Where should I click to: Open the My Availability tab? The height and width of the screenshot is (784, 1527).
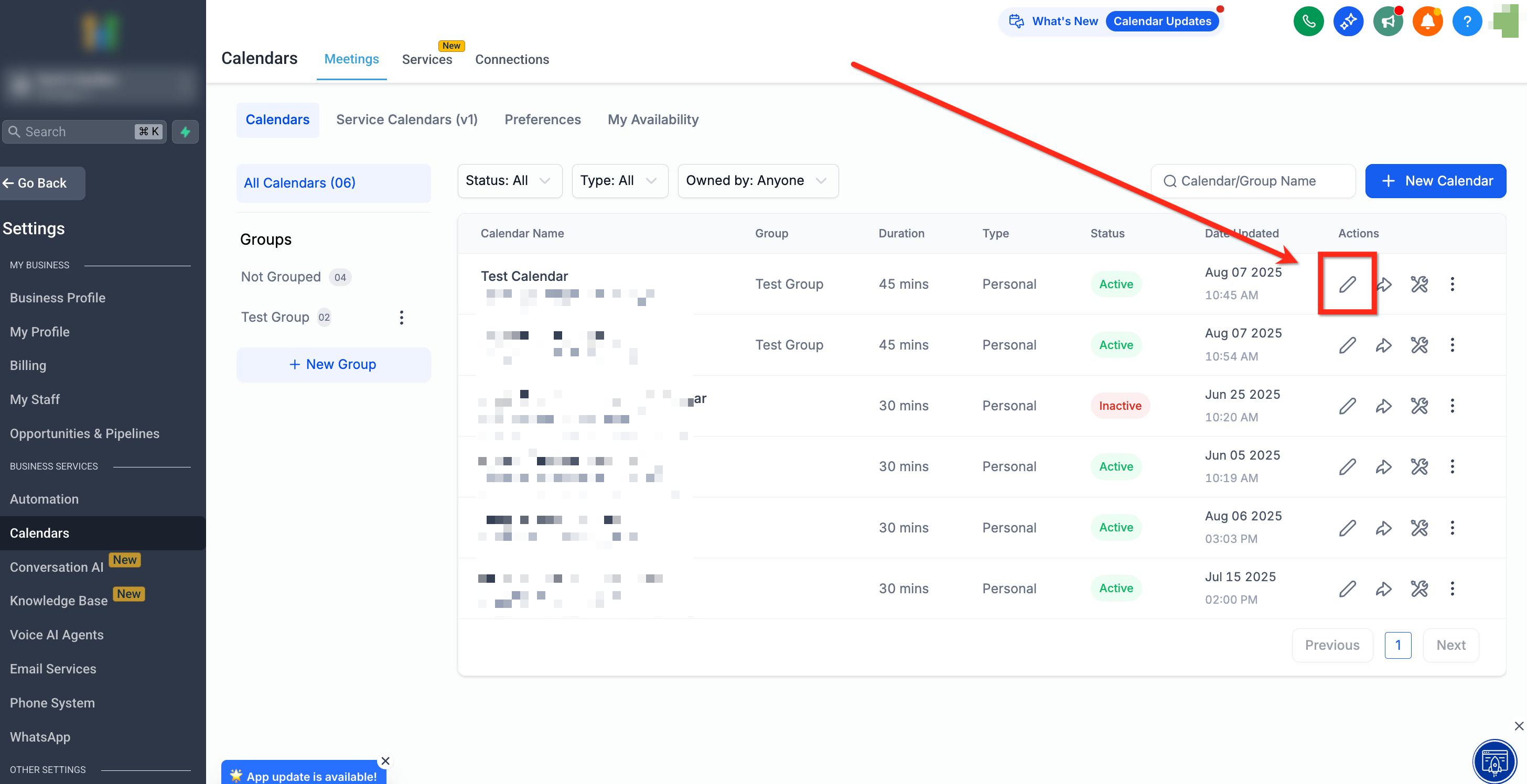pyautogui.click(x=653, y=119)
